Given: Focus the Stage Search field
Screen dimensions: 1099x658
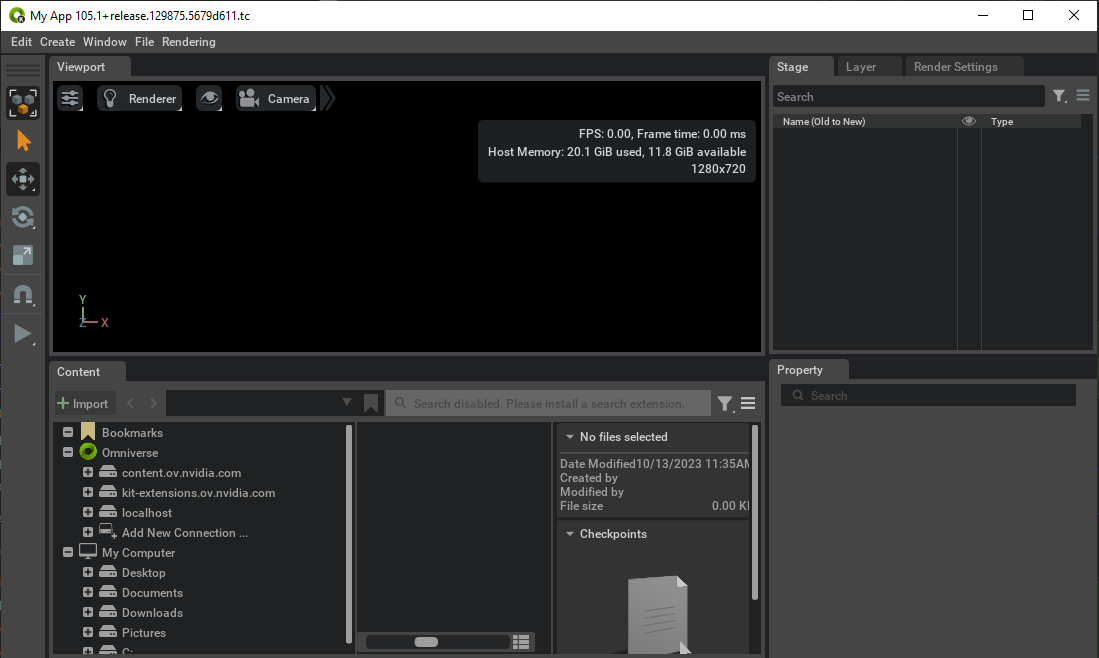Looking at the screenshot, I should click(x=908, y=97).
